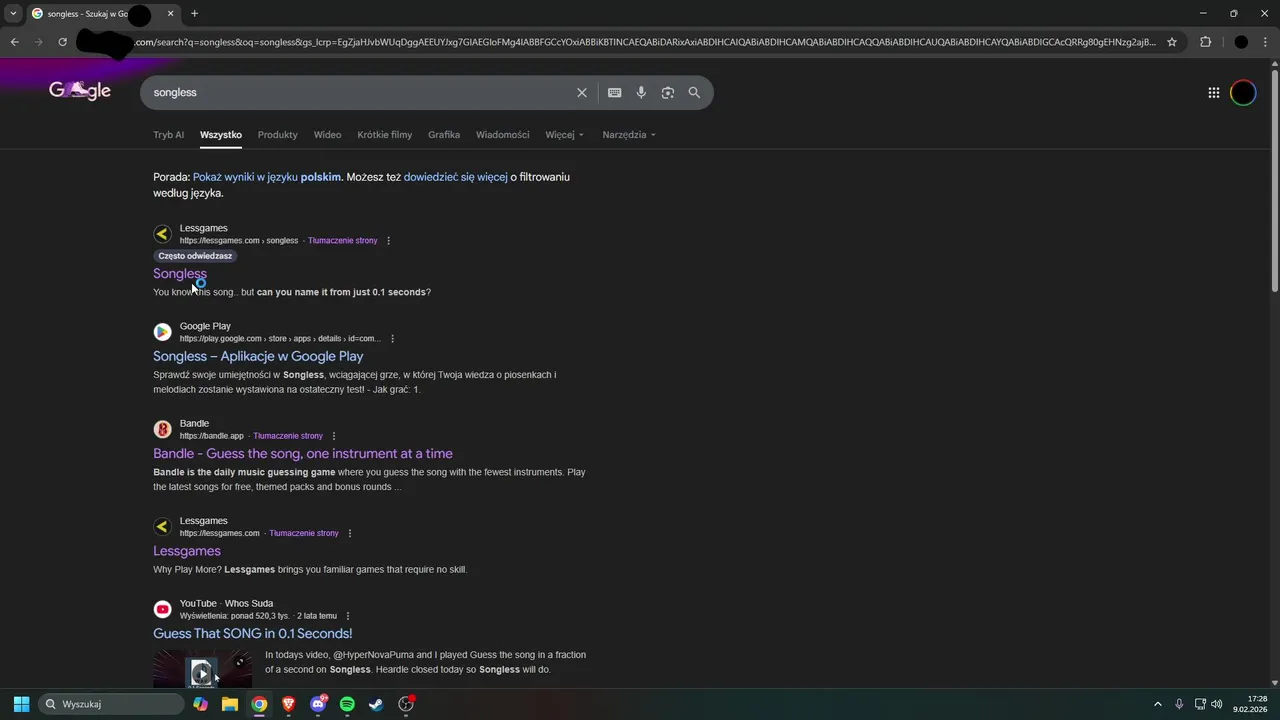Open Copilot from the taskbar
Screen dimensions: 1280x720
pyautogui.click(x=201, y=704)
